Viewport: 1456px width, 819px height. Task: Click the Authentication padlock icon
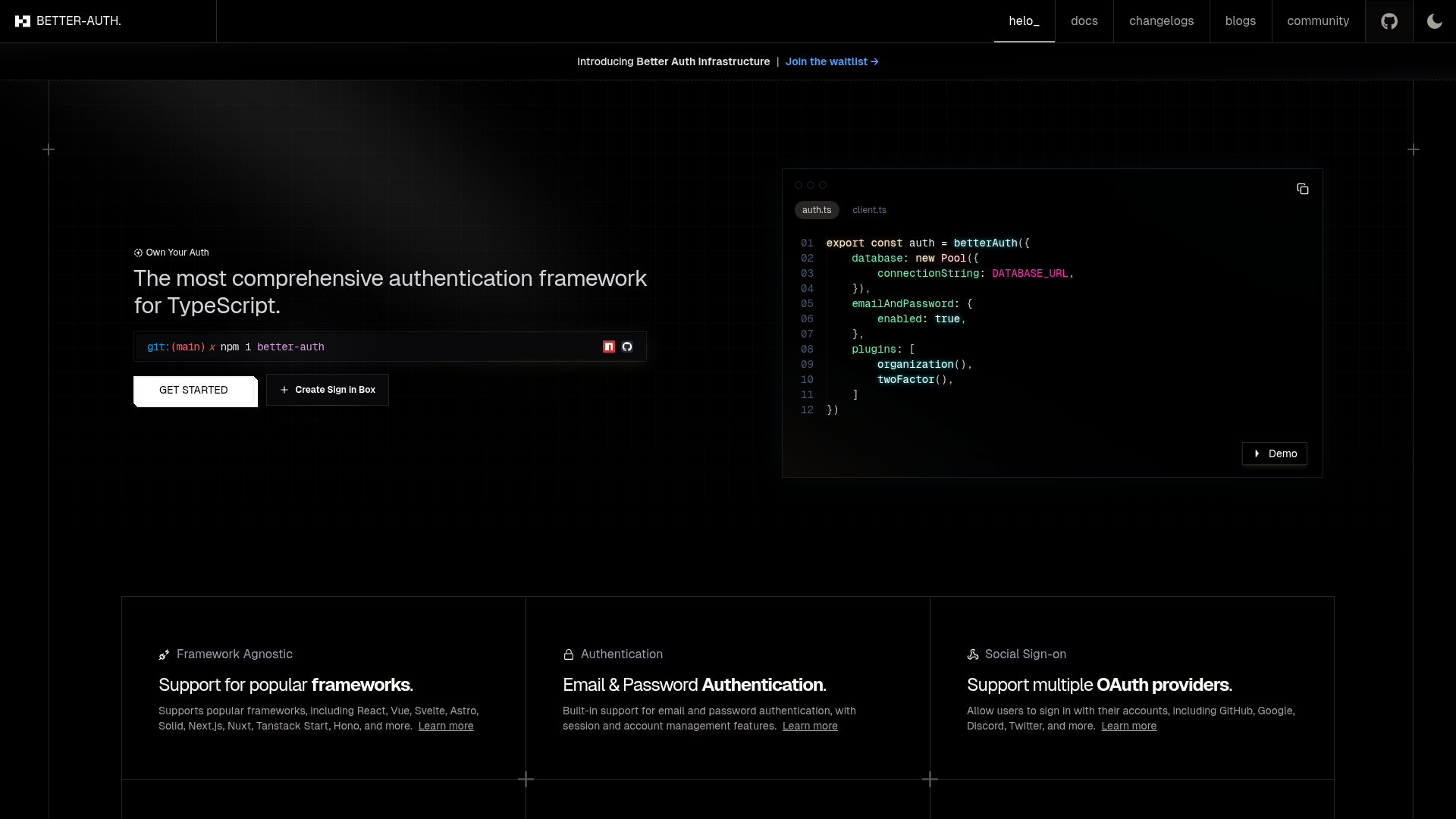pos(569,654)
